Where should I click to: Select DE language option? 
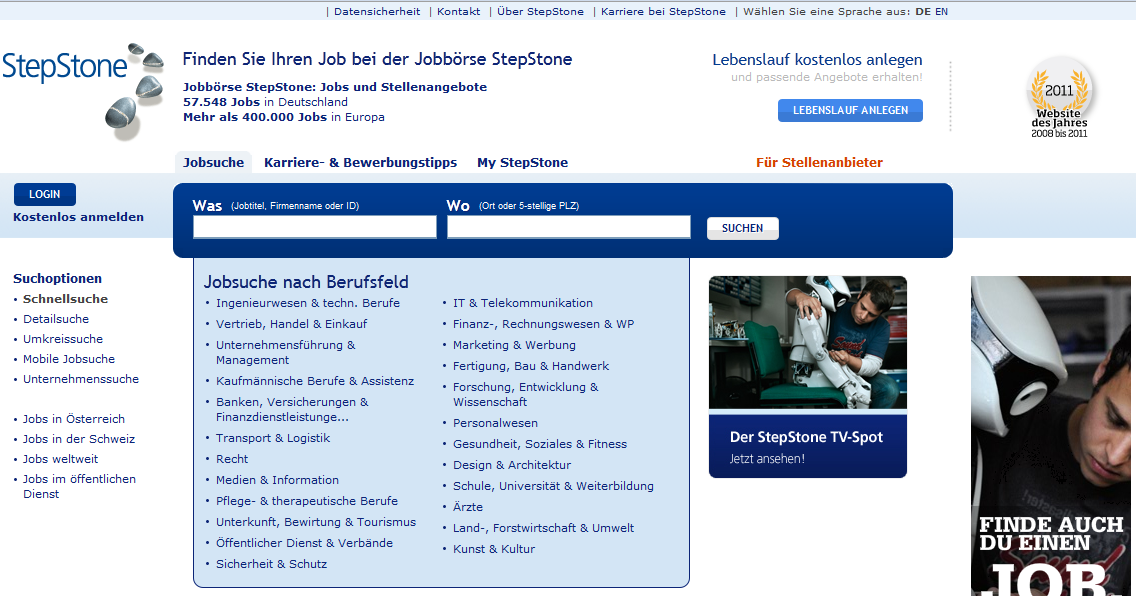pos(923,12)
